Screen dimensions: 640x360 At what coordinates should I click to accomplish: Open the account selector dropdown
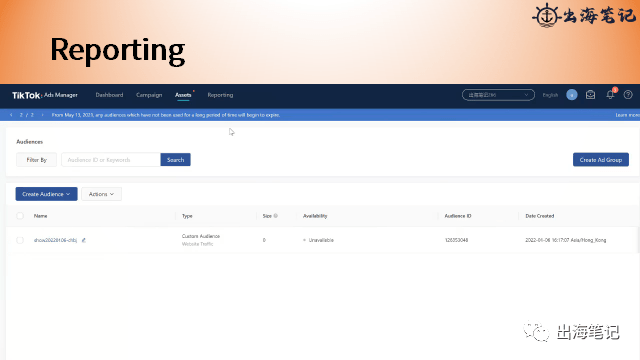pos(498,95)
